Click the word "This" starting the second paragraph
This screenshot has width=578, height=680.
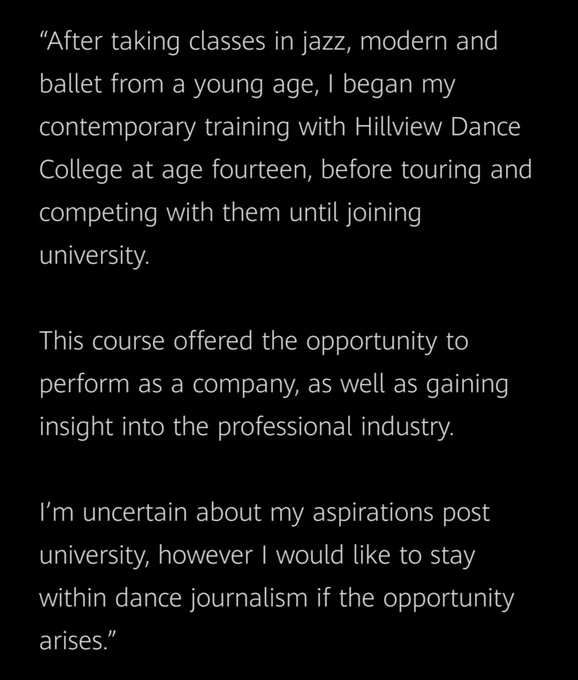click(61, 340)
